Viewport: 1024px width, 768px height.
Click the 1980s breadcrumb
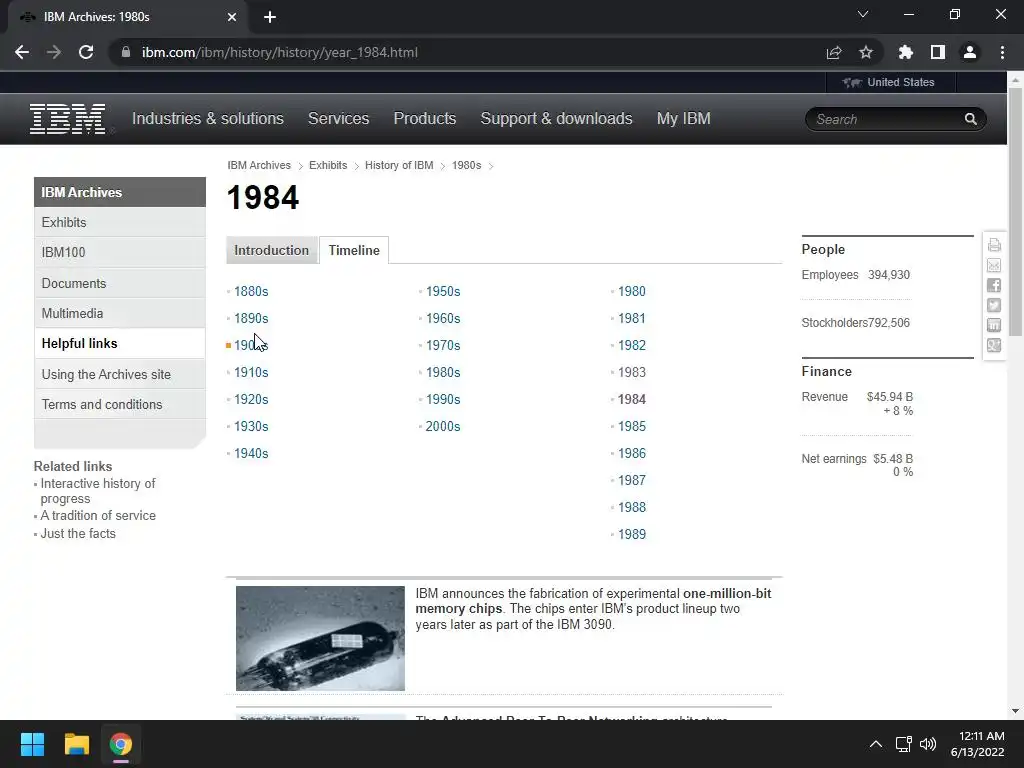click(466, 165)
